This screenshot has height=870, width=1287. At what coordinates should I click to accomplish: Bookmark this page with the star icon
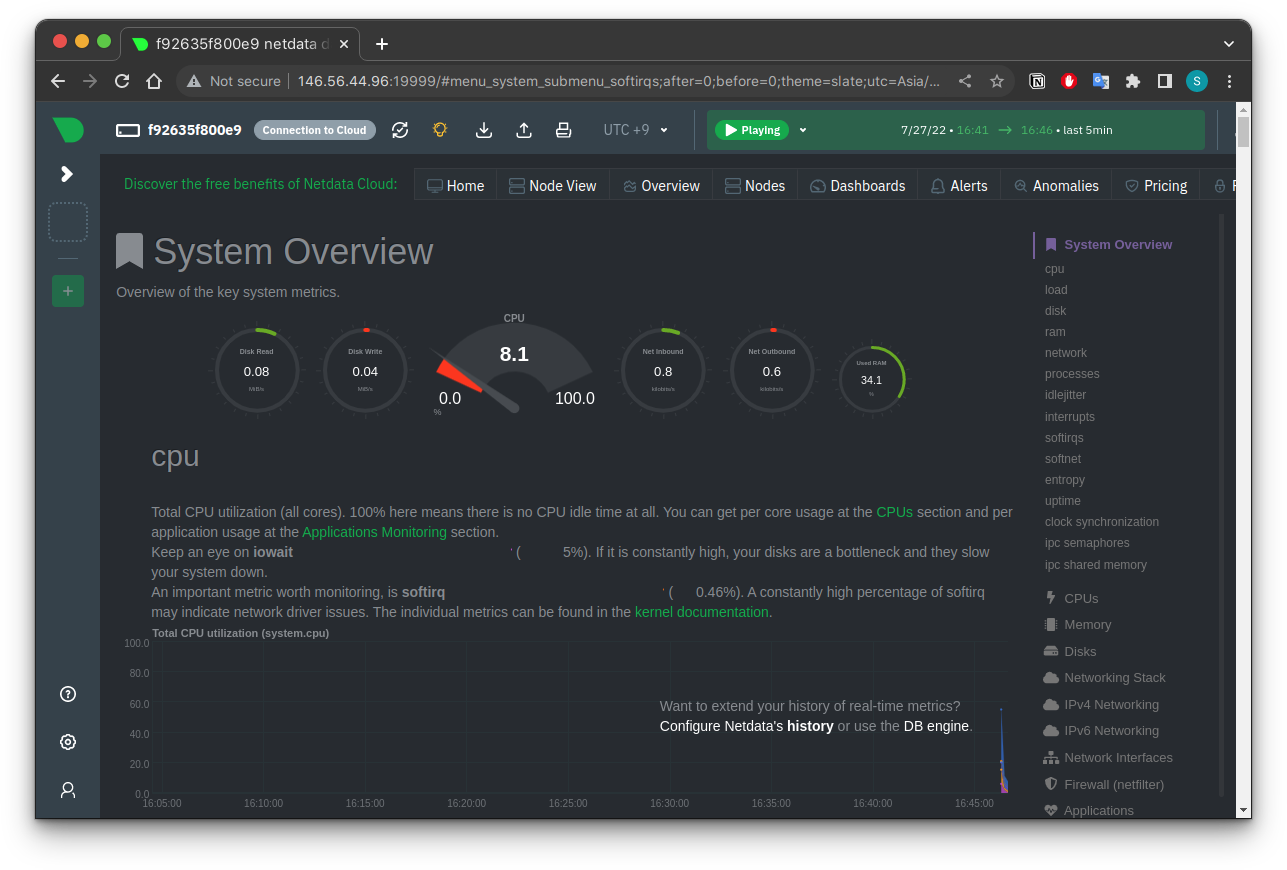[996, 81]
